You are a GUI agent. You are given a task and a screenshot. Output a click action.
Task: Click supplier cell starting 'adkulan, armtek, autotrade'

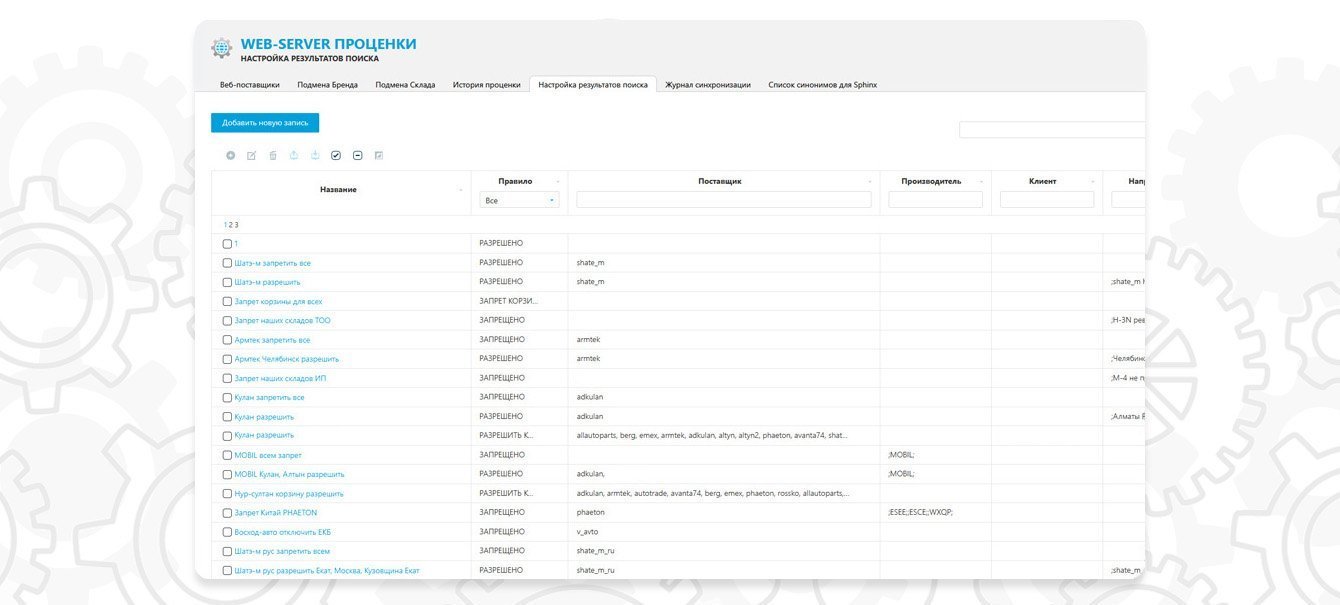(x=724, y=494)
